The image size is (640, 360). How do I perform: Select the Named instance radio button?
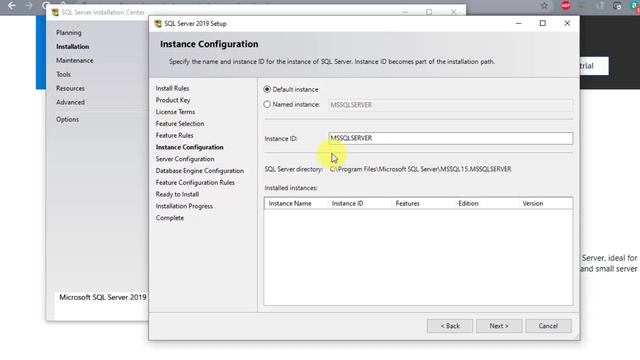(x=267, y=104)
